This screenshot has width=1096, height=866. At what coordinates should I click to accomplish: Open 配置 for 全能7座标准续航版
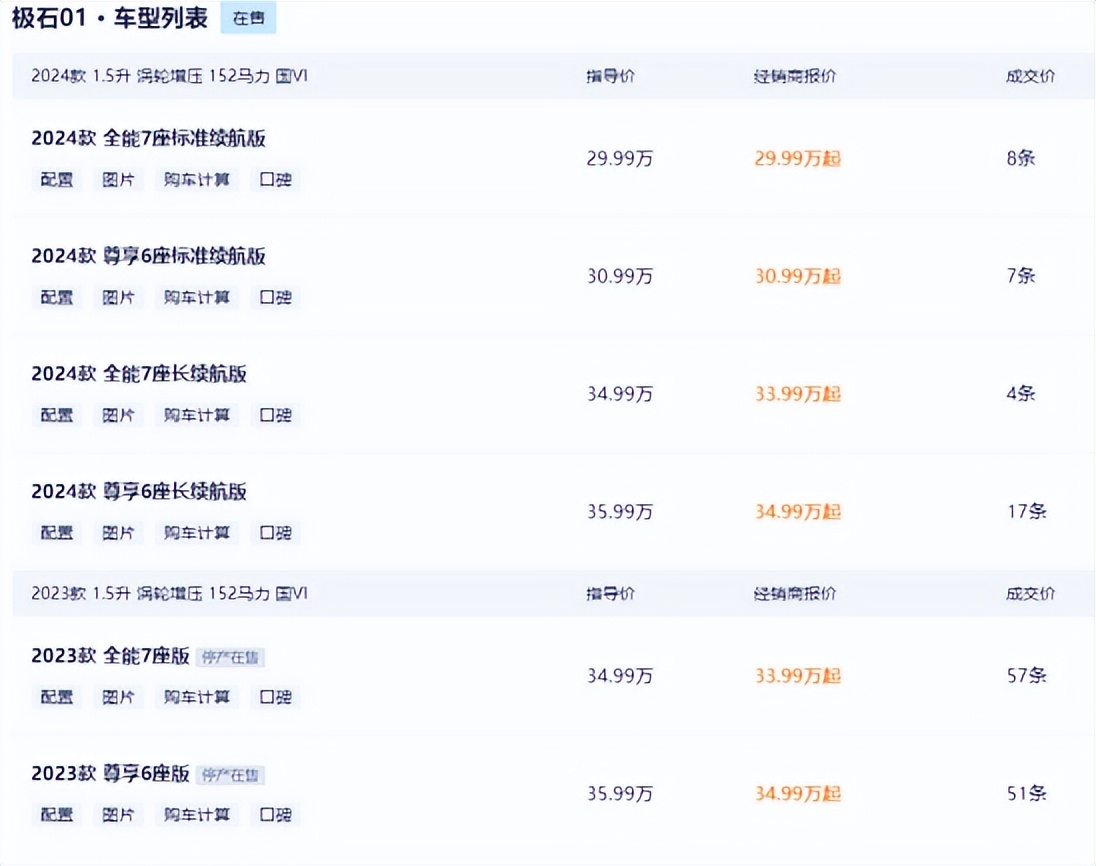(x=57, y=180)
